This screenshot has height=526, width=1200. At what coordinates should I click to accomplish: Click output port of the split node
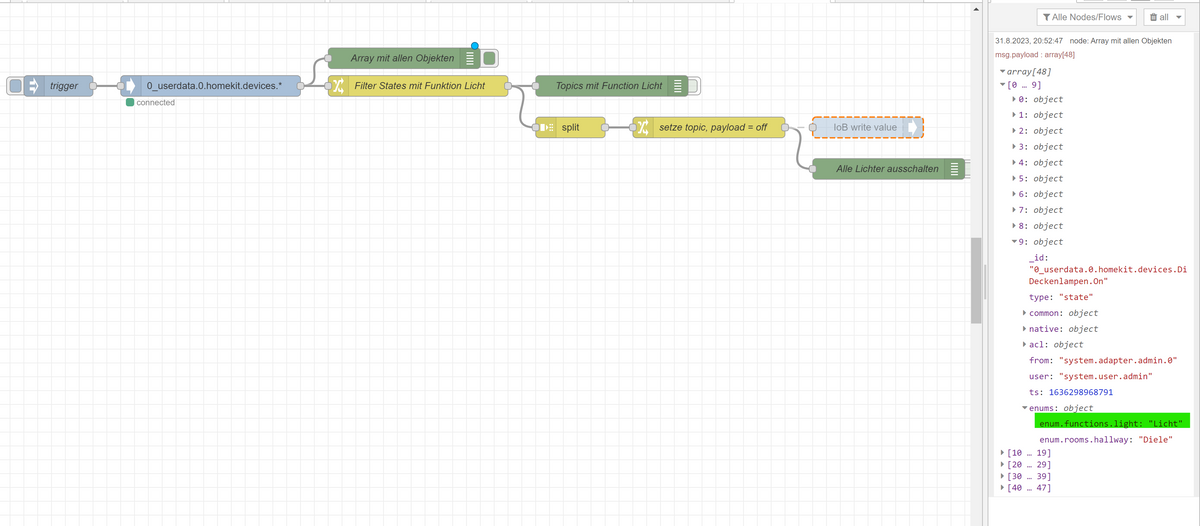(x=606, y=127)
